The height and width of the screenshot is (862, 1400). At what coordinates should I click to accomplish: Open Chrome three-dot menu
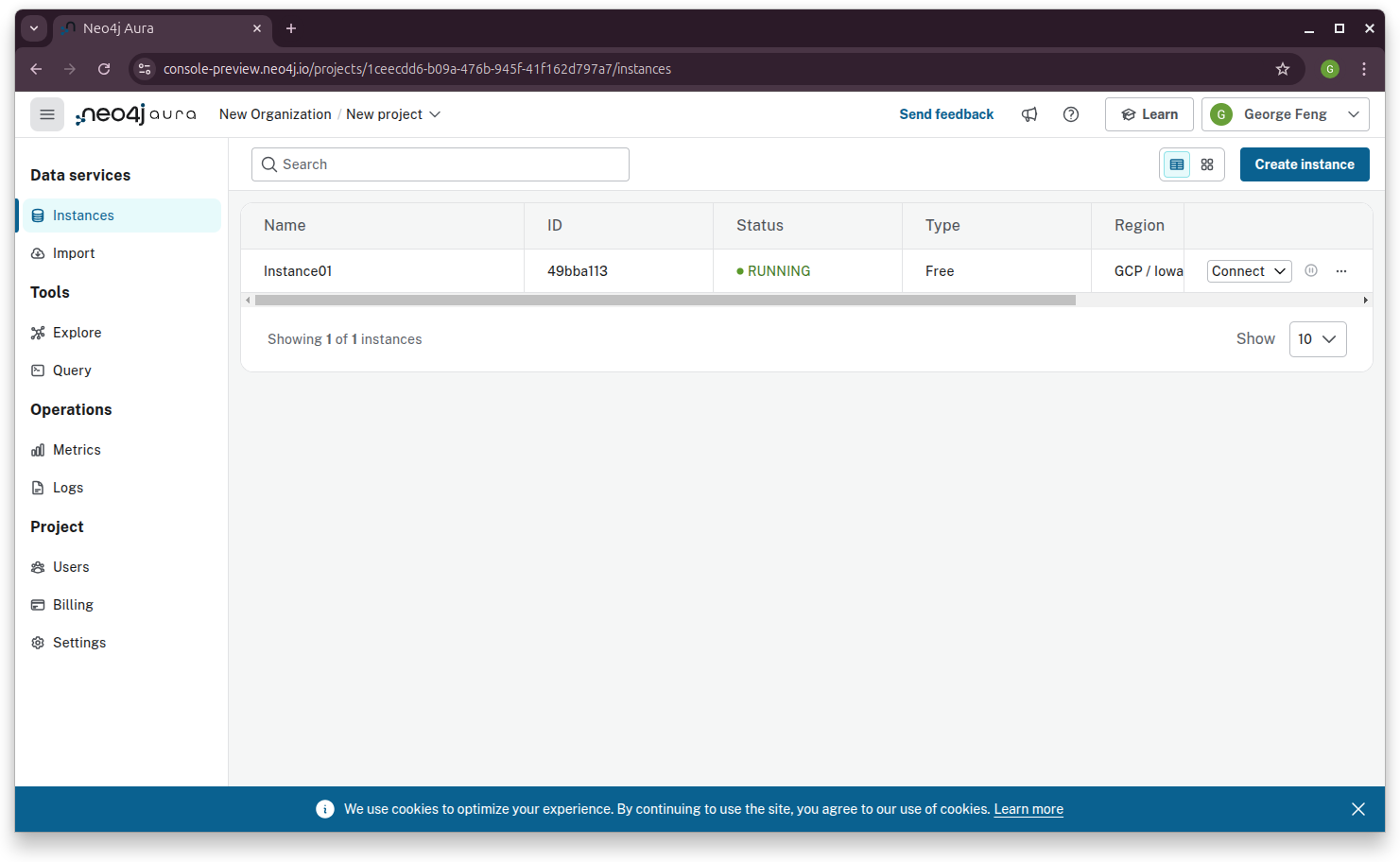1364,69
